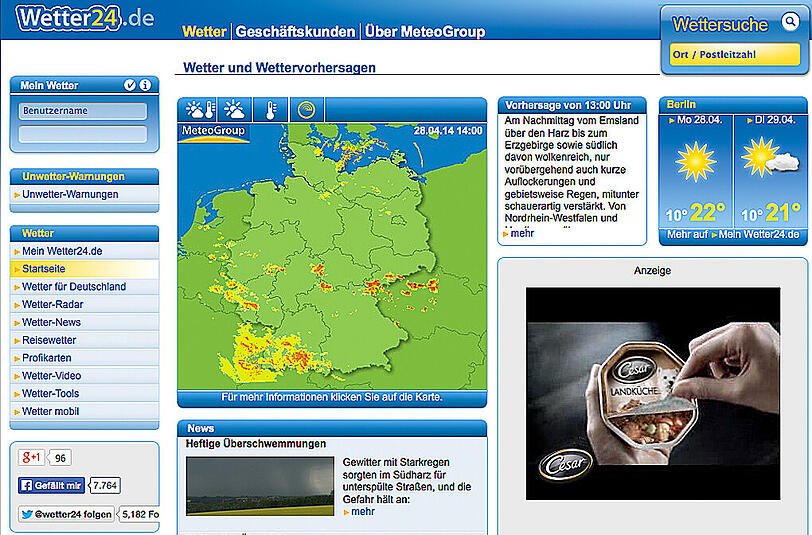Select the sun and cloud weather map
The width and height of the screenshot is (812, 535).
click(x=234, y=109)
